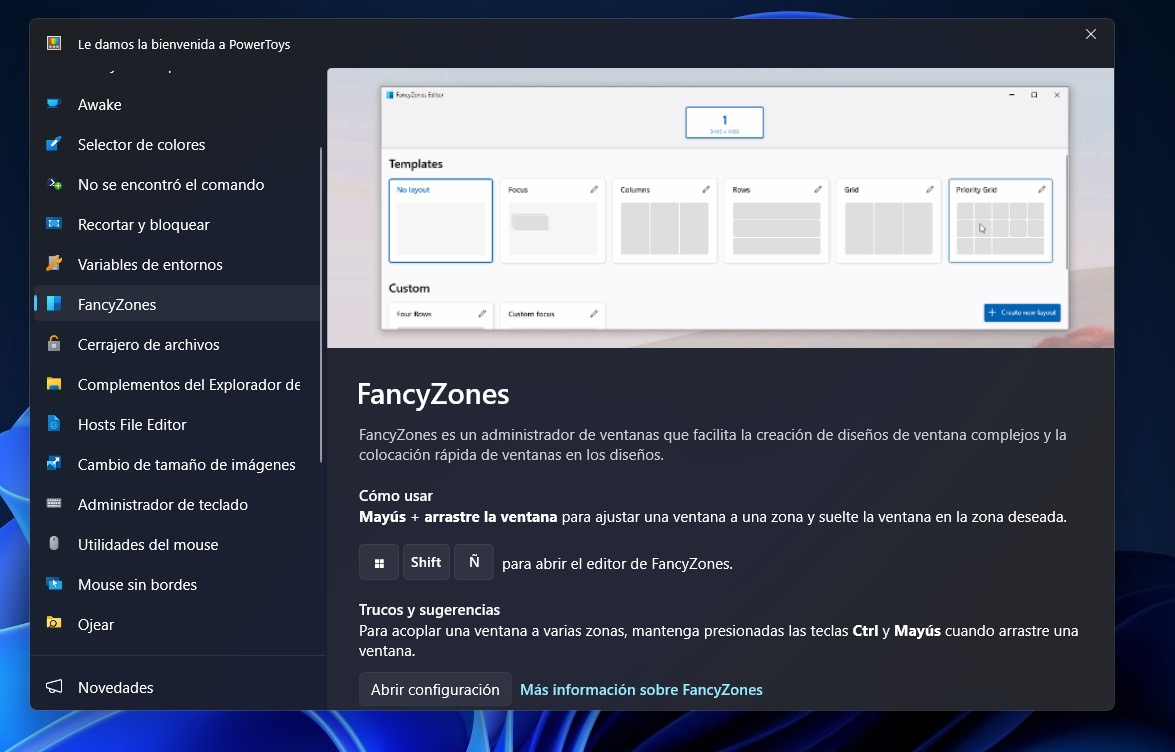This screenshot has height=752, width=1175.
Task: Open Utilidades del mouse page
Action: point(177,544)
